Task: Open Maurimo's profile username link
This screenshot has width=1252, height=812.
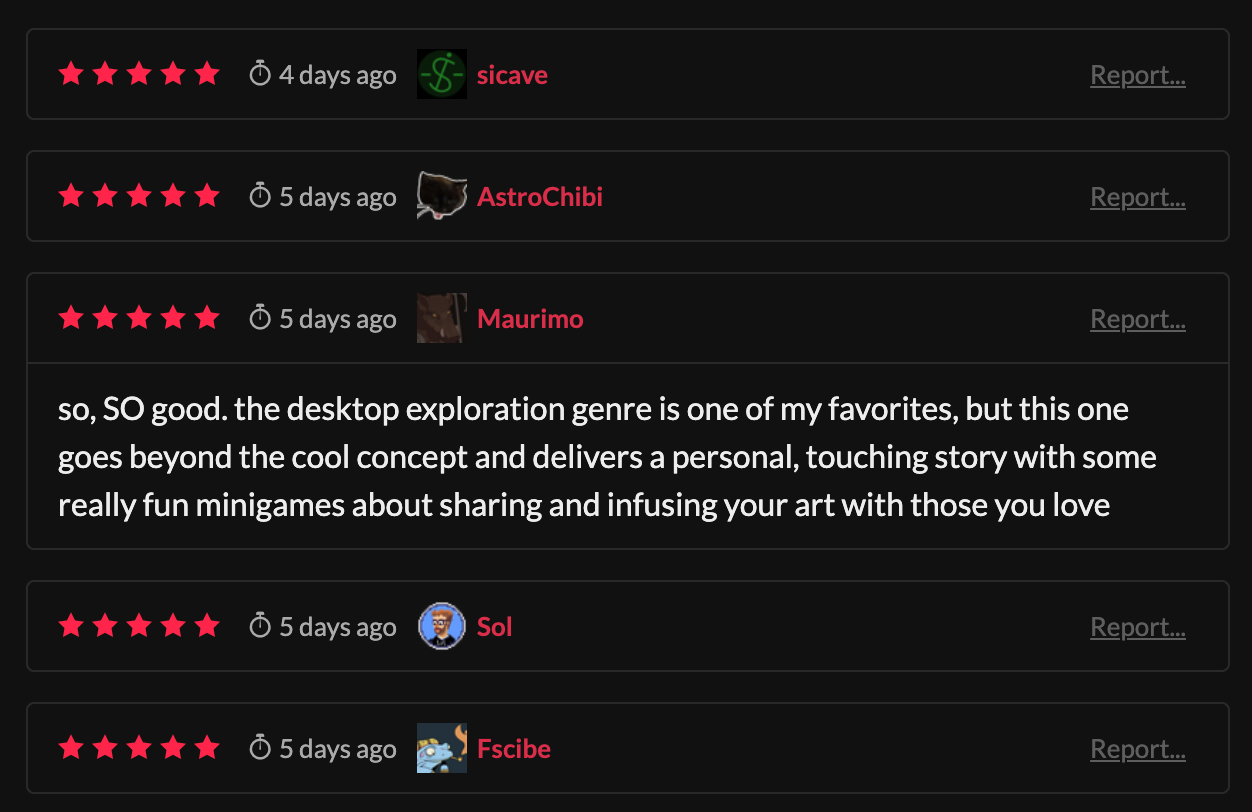Action: 530,319
